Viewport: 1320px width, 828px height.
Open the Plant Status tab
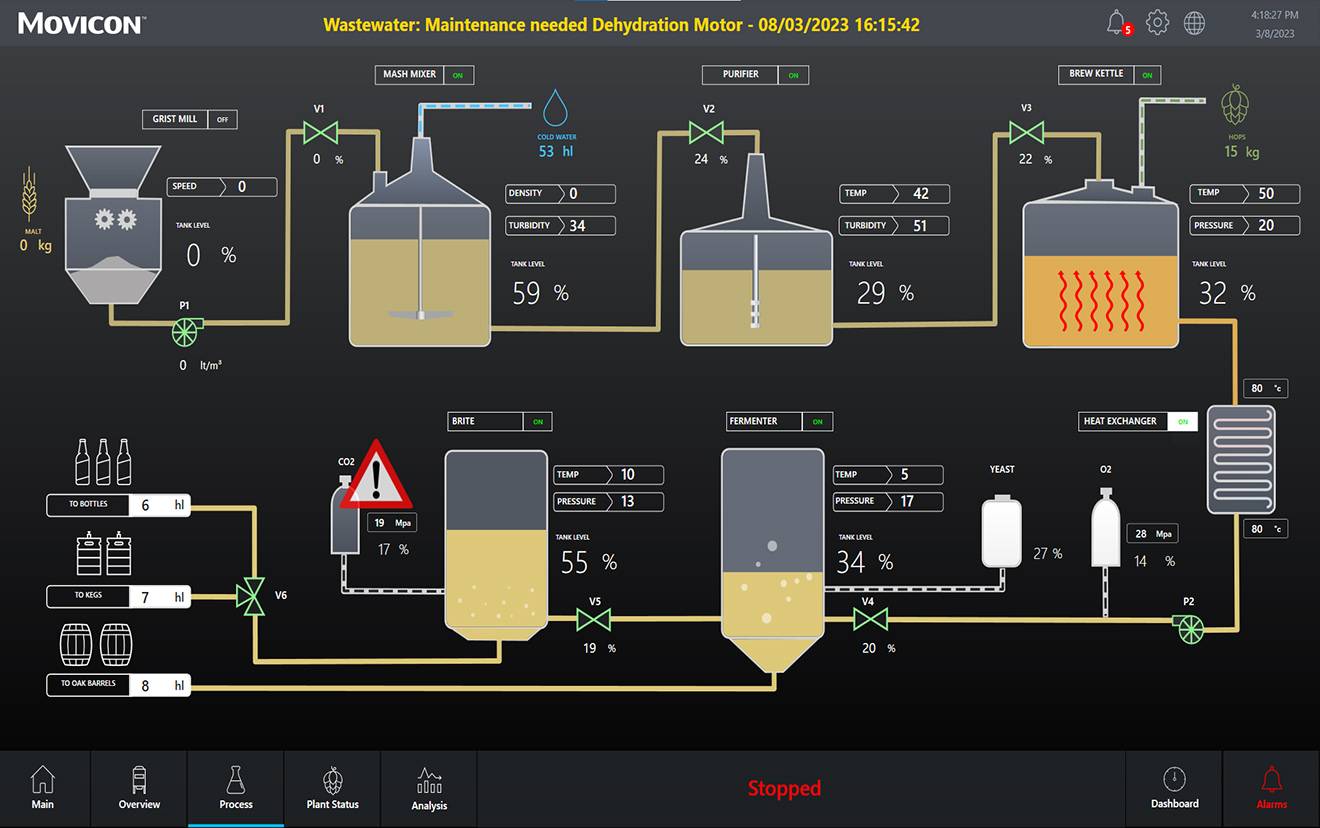(x=332, y=789)
